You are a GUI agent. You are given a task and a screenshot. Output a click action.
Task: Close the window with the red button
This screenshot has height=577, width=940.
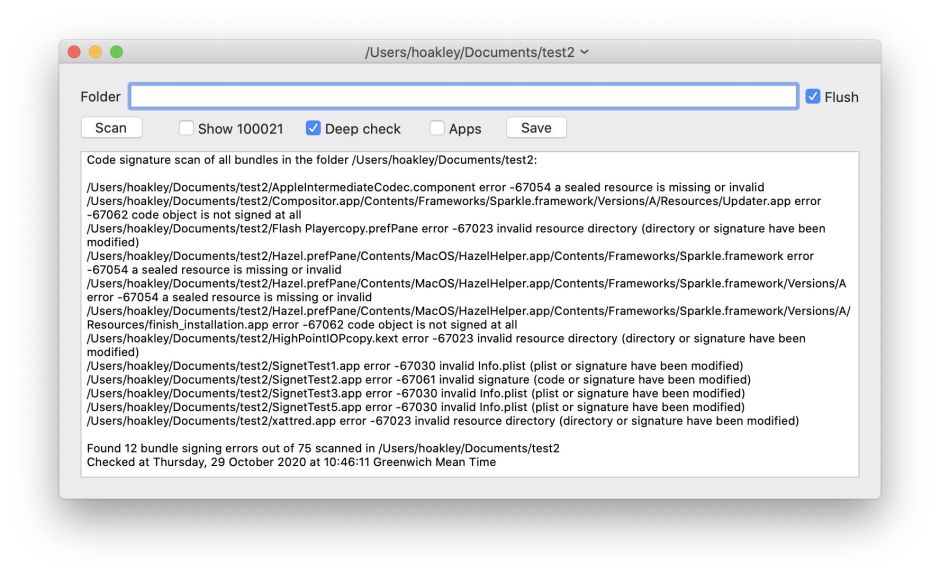point(74,52)
